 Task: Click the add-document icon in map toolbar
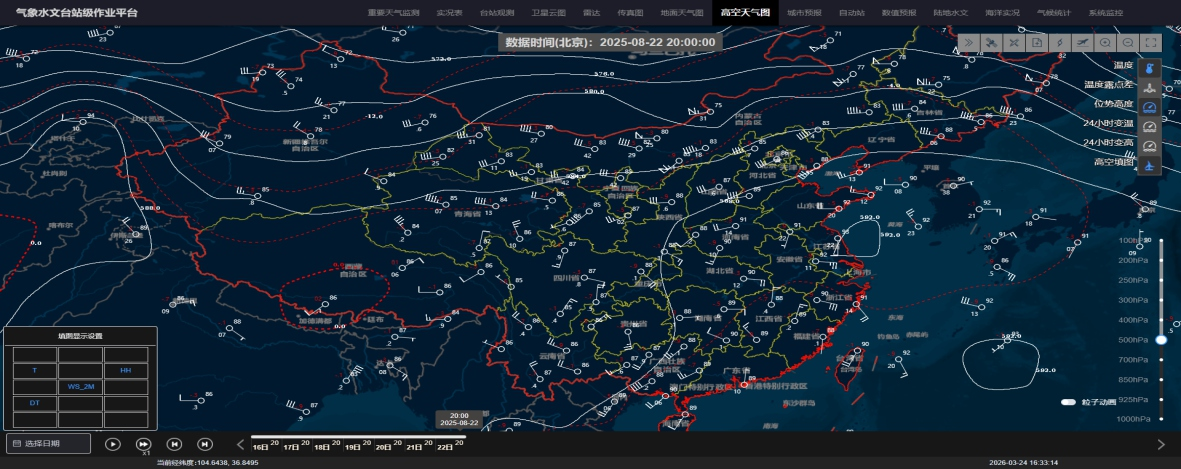(x=1037, y=43)
